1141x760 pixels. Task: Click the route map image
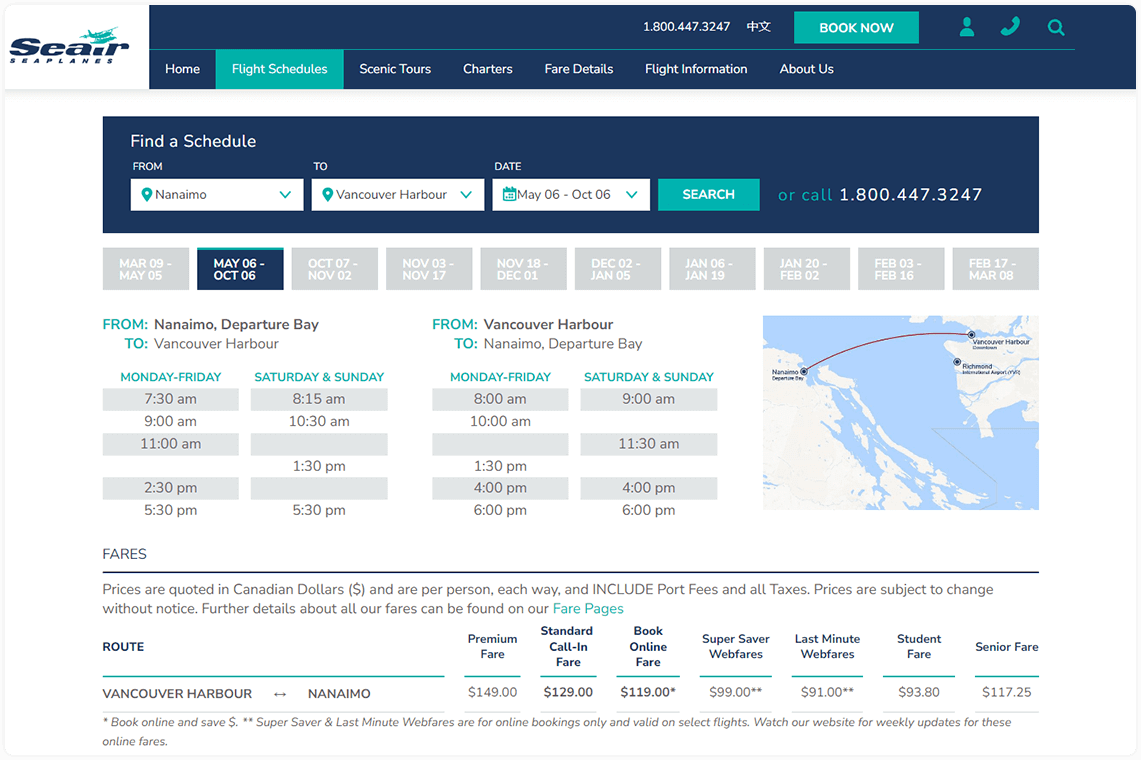(901, 412)
